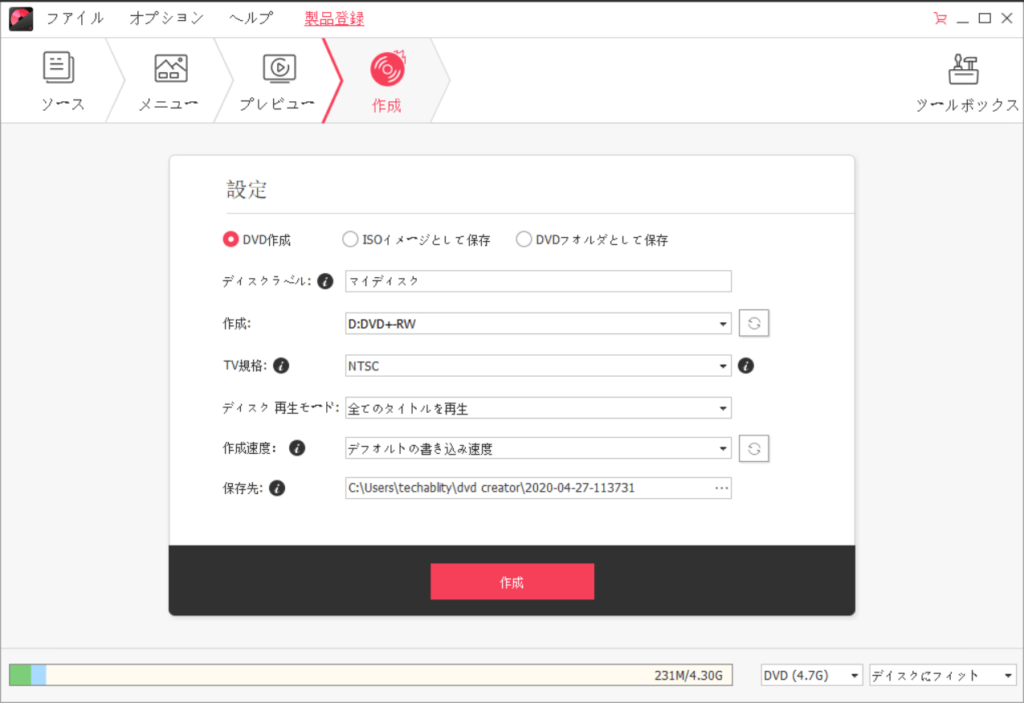Expand the DVD (4.7G) capacity dropdown
Image resolution: width=1024 pixels, height=703 pixels.
click(x=810, y=675)
